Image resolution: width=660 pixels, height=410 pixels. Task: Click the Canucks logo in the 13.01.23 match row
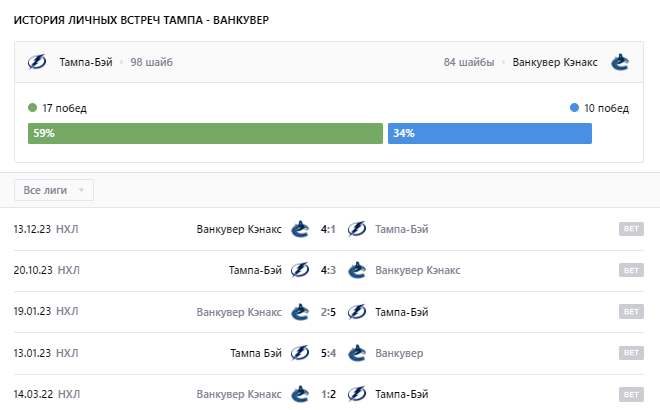pos(357,353)
